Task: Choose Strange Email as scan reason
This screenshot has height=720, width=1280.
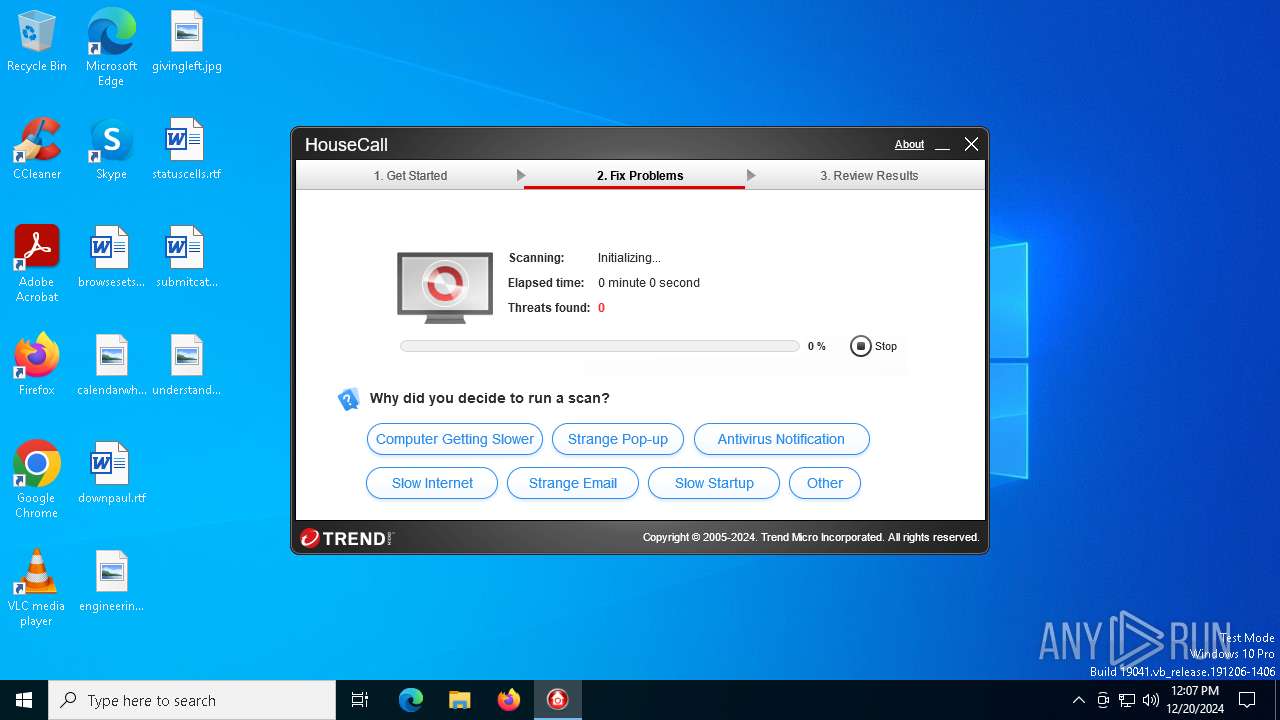Action: [x=573, y=483]
